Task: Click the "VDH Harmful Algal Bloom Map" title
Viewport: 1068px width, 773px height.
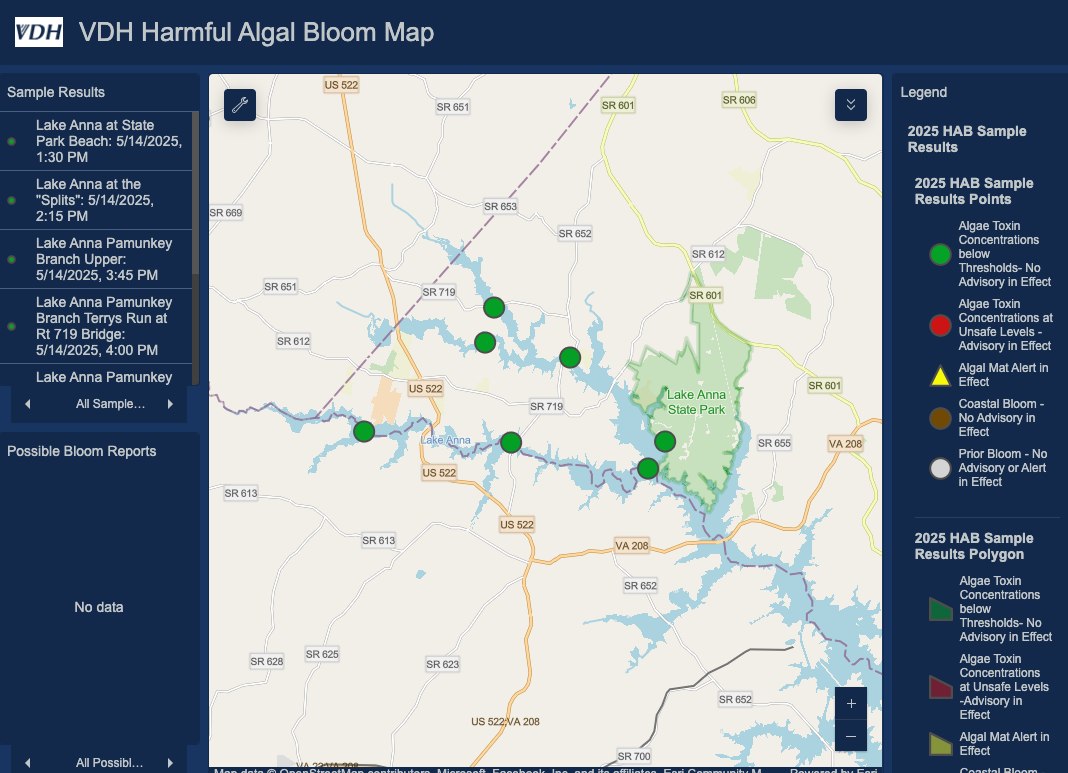Action: [x=256, y=32]
